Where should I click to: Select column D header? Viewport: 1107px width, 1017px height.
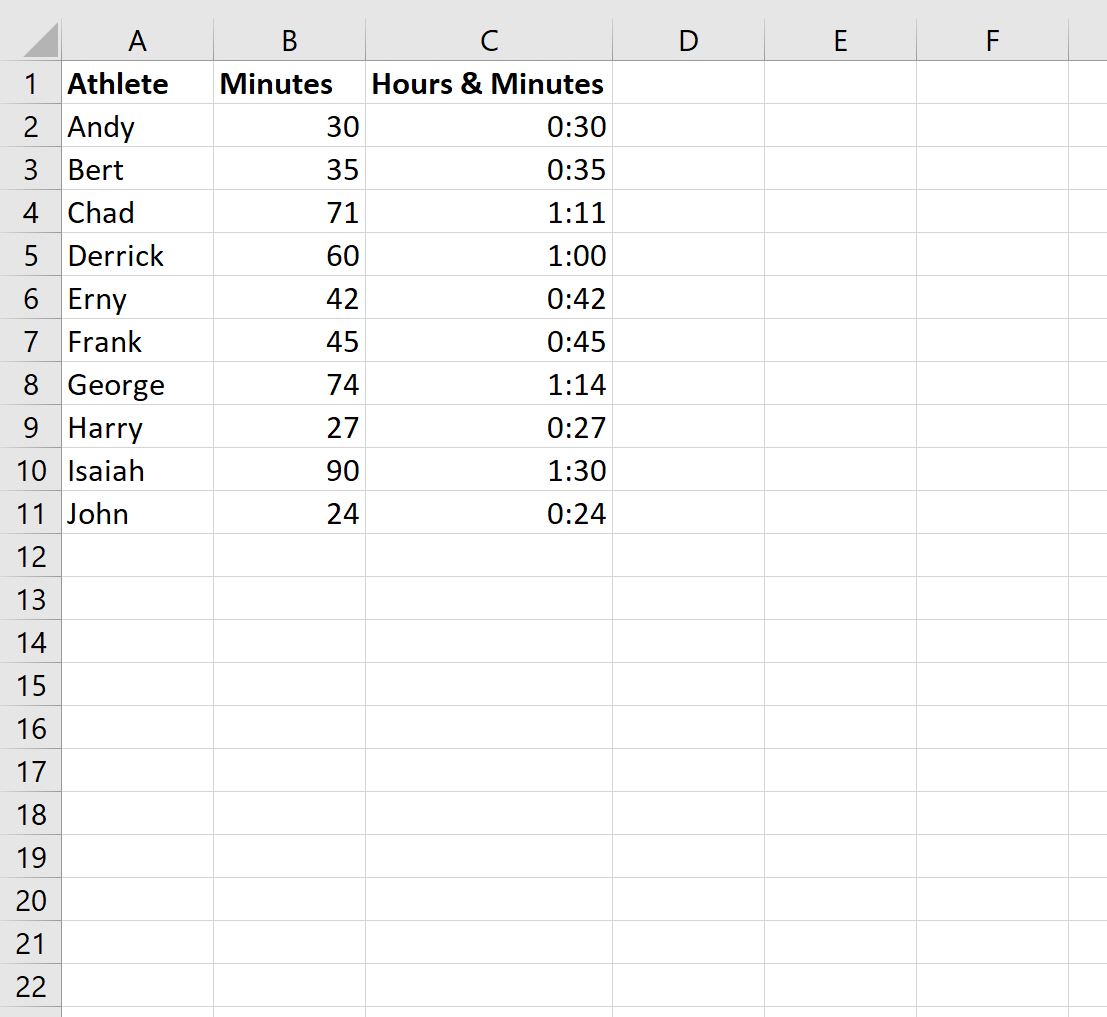(x=687, y=40)
